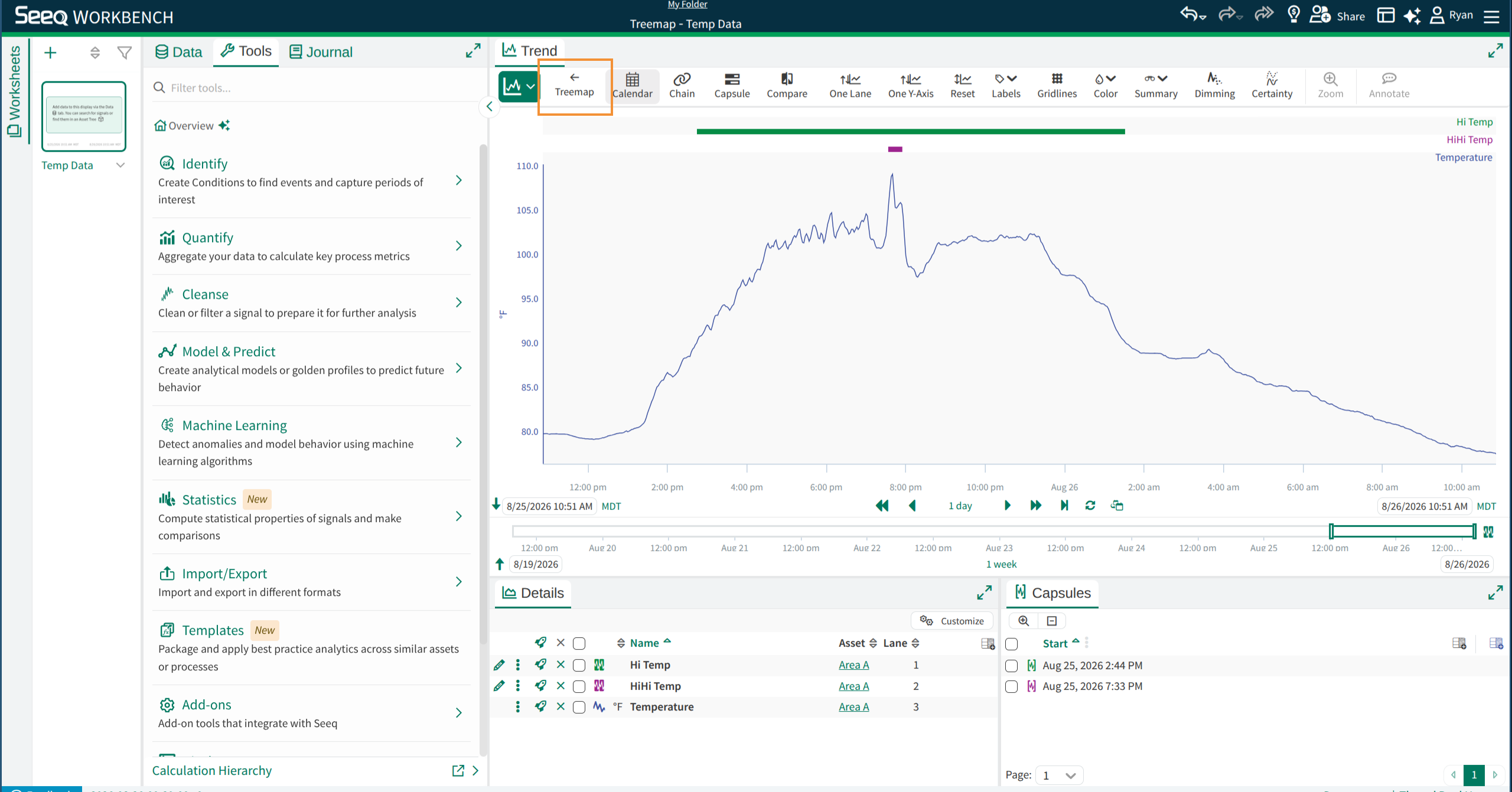Switch to the Data tab
This screenshot has height=792, width=1512.
pyautogui.click(x=178, y=52)
